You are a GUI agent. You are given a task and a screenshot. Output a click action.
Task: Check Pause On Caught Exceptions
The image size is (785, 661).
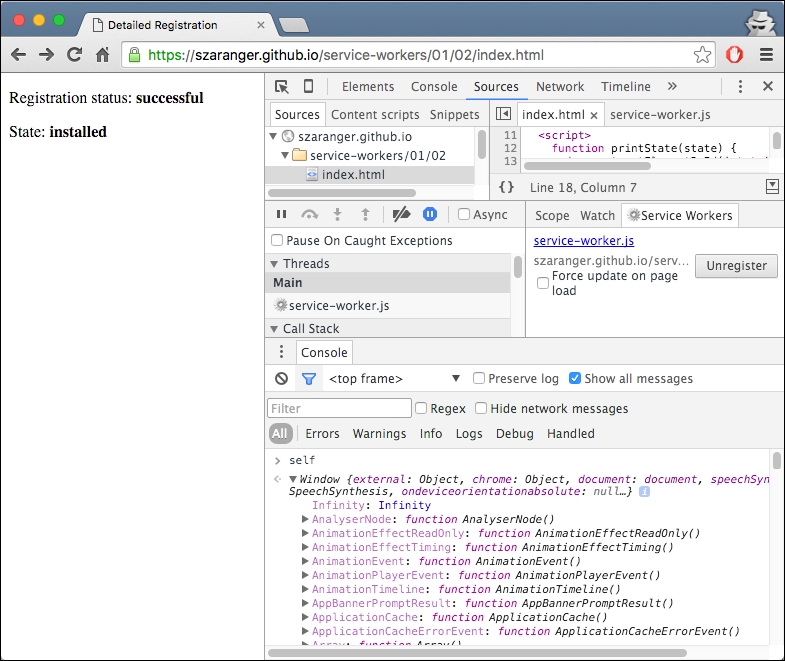(277, 241)
